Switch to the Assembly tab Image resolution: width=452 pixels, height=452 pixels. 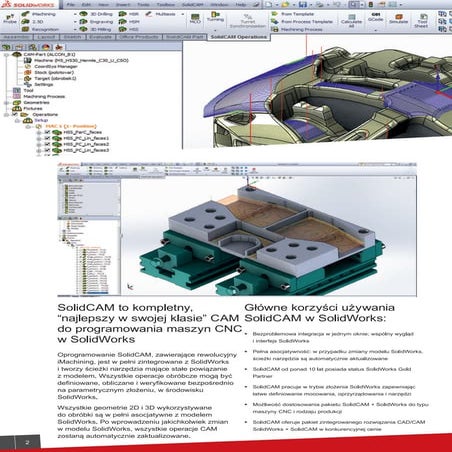coord(16,37)
